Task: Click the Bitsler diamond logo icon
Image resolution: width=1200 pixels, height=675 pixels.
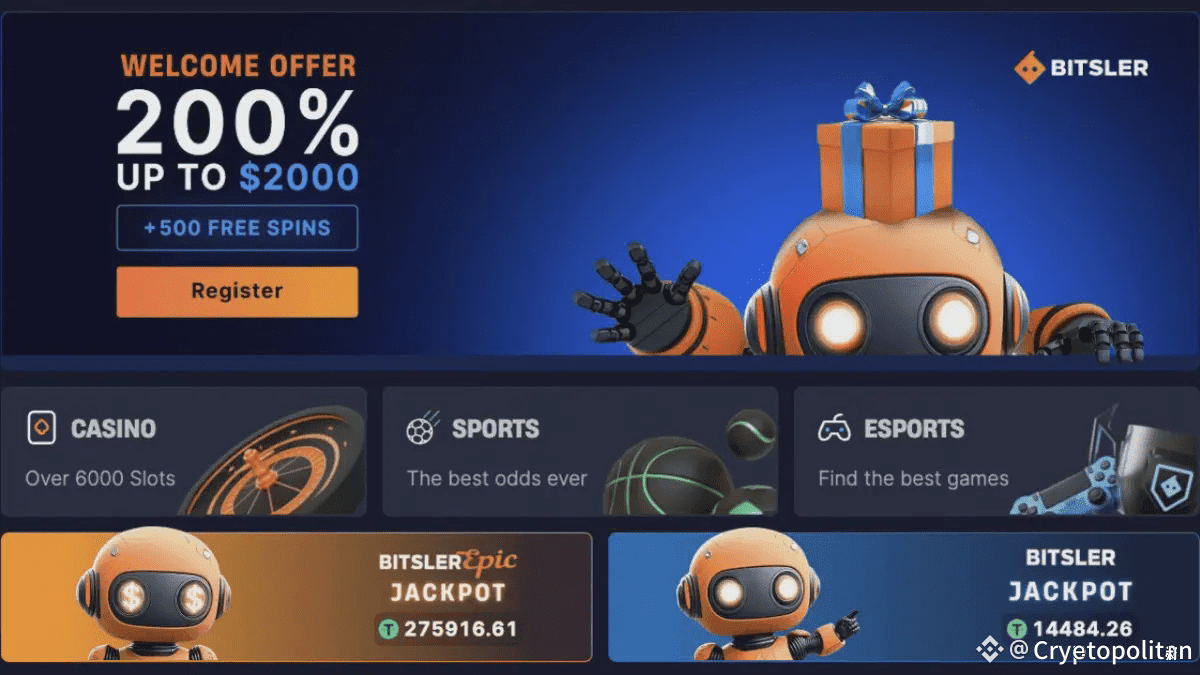Action: 1029,68
